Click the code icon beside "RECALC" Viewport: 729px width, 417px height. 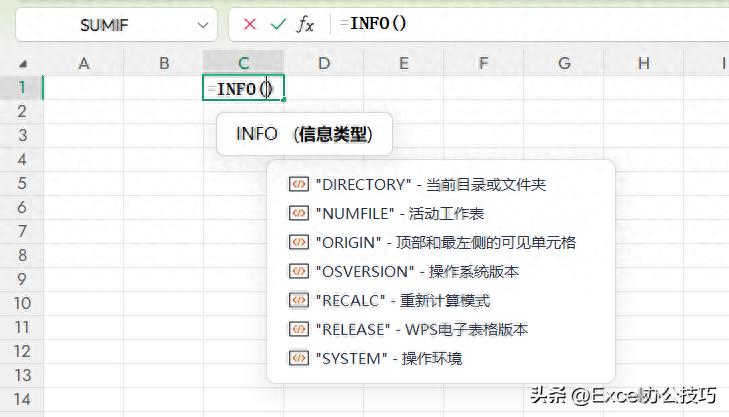pyautogui.click(x=298, y=300)
